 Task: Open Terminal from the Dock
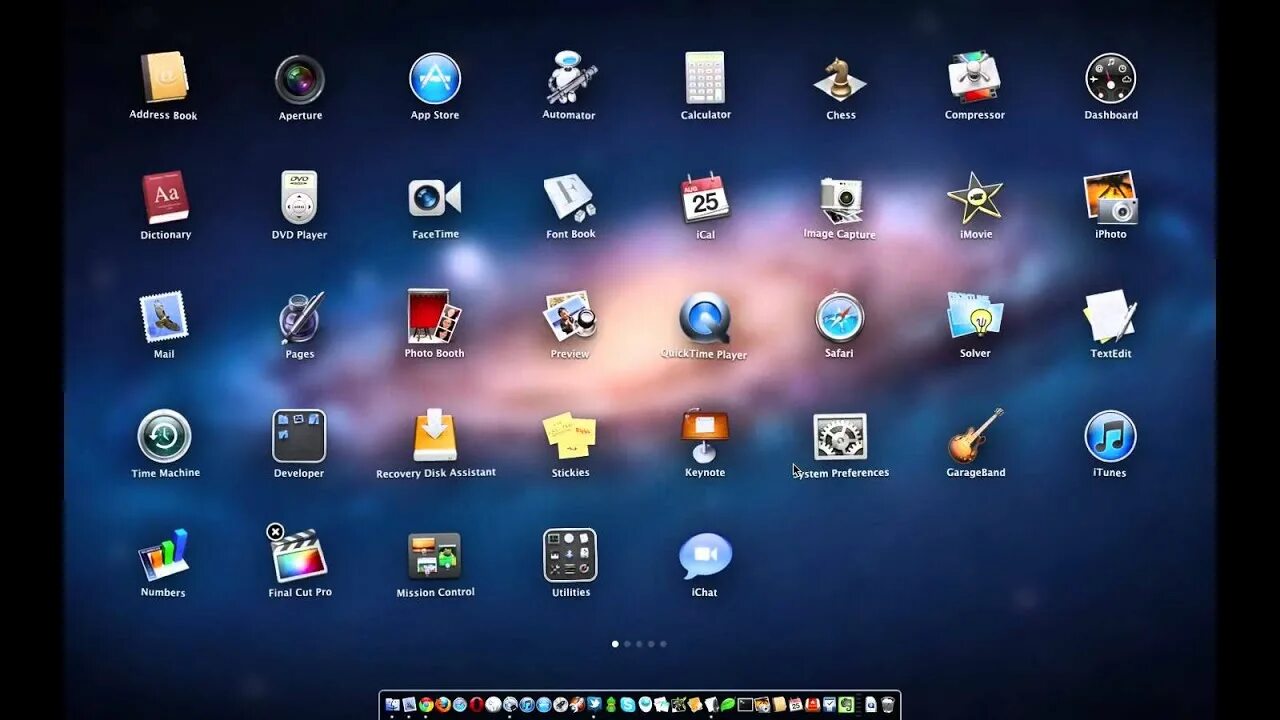745,705
